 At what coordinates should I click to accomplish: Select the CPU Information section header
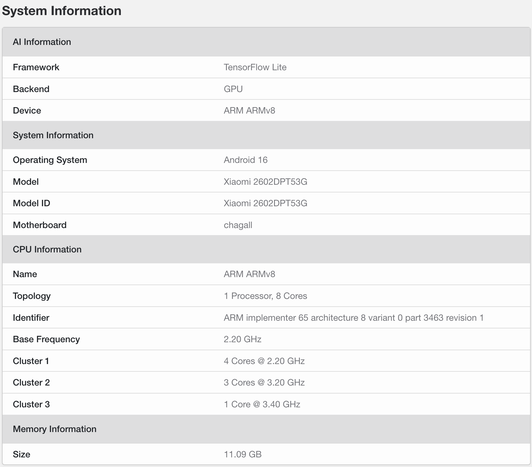[266, 249]
